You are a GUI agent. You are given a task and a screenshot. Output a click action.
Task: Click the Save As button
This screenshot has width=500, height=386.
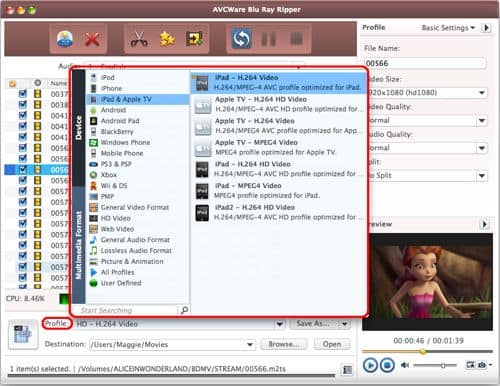(x=313, y=324)
